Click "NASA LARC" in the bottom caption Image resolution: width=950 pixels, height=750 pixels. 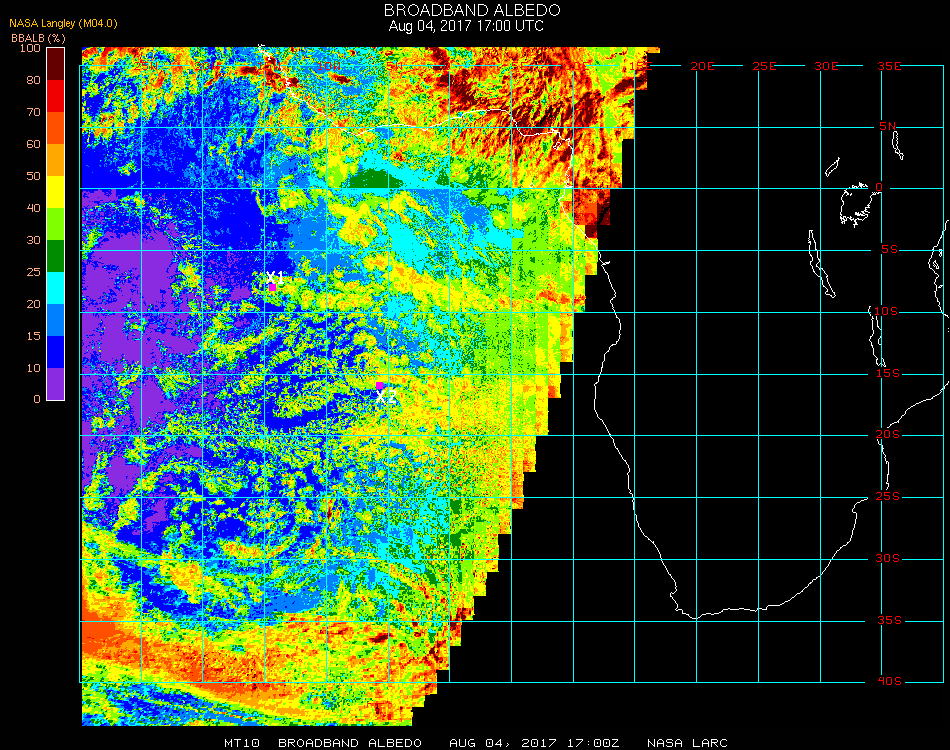click(687, 743)
